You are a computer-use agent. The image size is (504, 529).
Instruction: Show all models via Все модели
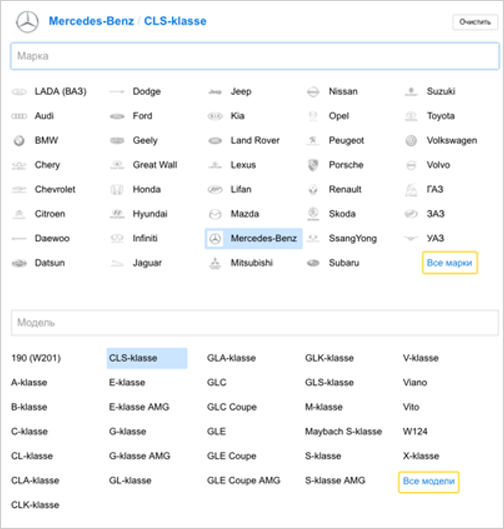428,481
